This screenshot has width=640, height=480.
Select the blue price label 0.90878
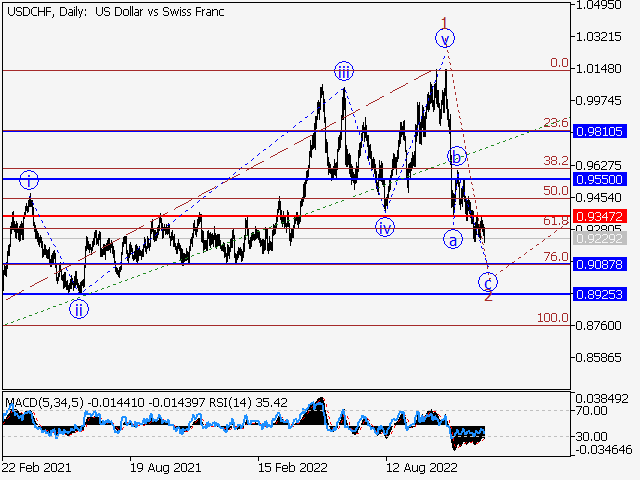click(x=600, y=264)
